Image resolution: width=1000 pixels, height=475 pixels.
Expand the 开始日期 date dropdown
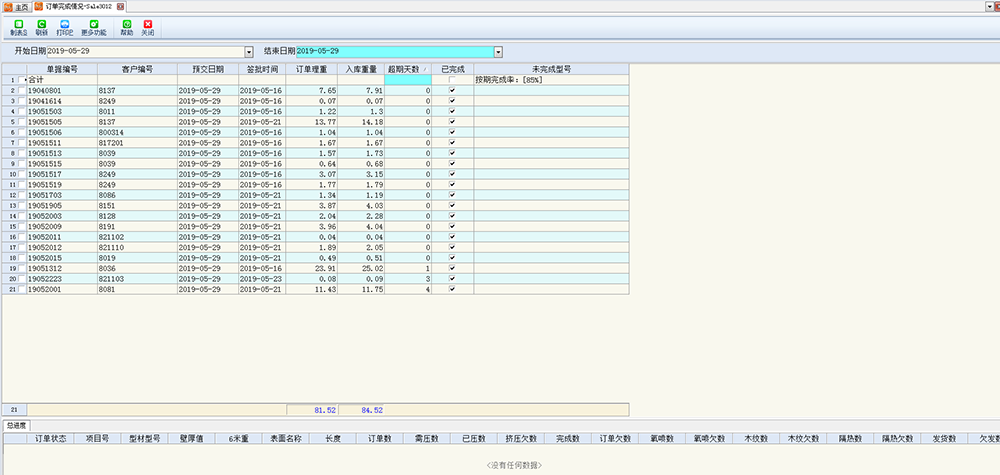pos(249,51)
